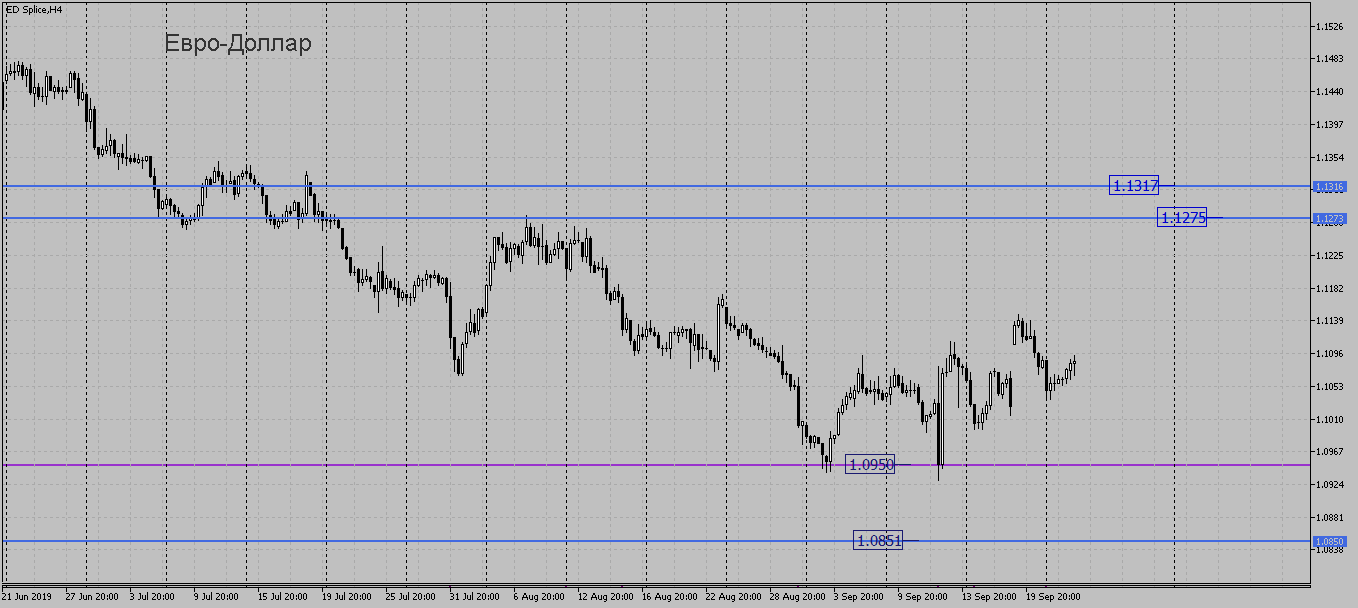1358x608 pixels.
Task: Click the 1.0924 value on price scale
Action: click(x=1329, y=485)
